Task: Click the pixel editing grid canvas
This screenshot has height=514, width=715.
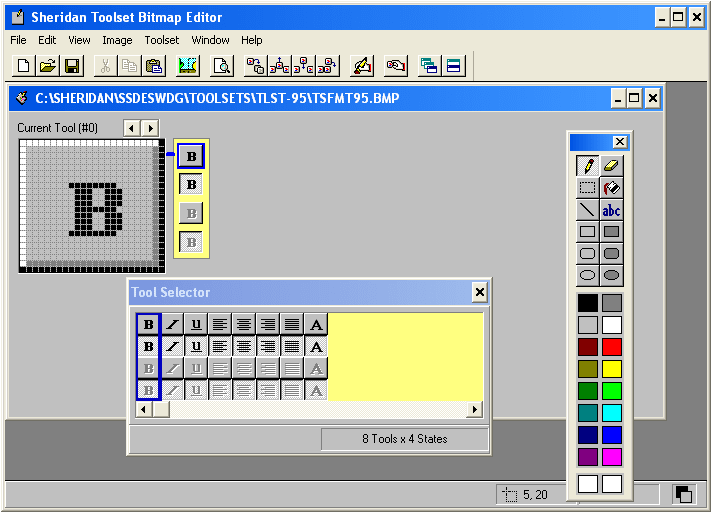Action: click(92, 206)
